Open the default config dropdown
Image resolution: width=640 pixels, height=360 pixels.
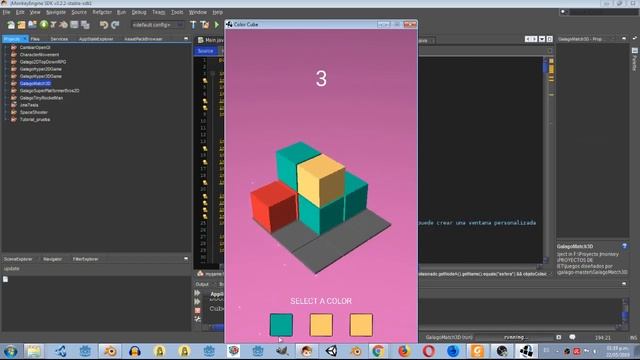click(x=157, y=25)
